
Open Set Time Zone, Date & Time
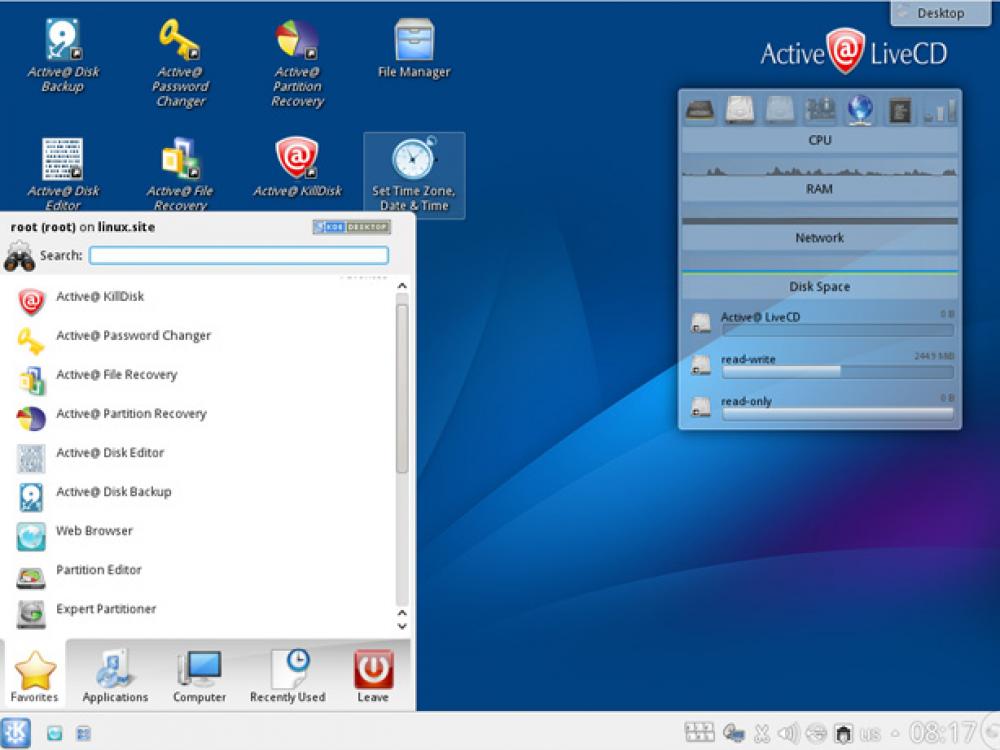(x=414, y=165)
